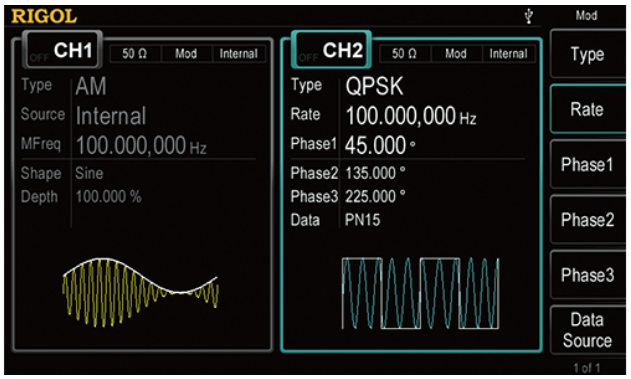Click the Mod menu title
Screen dimensions: 631x379
(586, 16)
